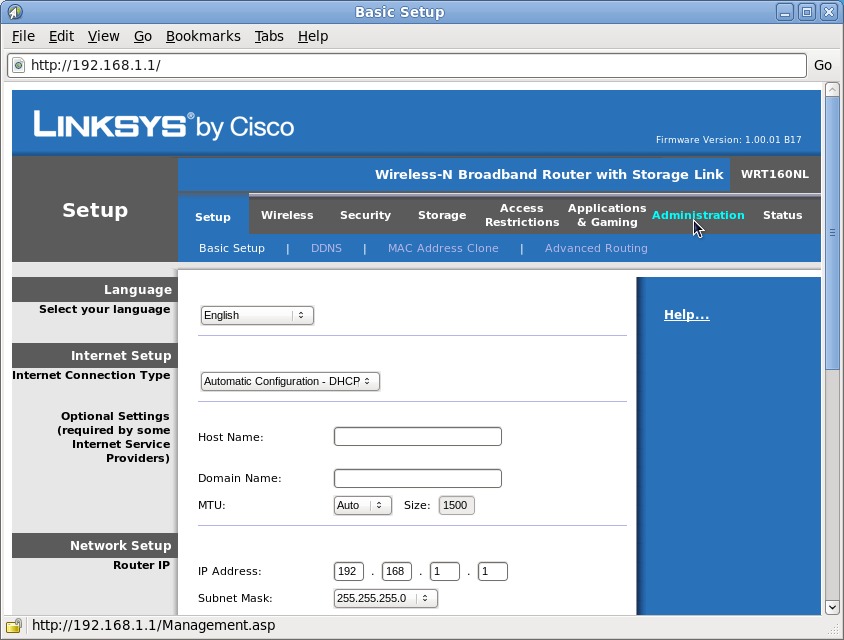The image size is (844, 640).
Task: Open the MTU Auto dropdown
Action: click(x=362, y=505)
